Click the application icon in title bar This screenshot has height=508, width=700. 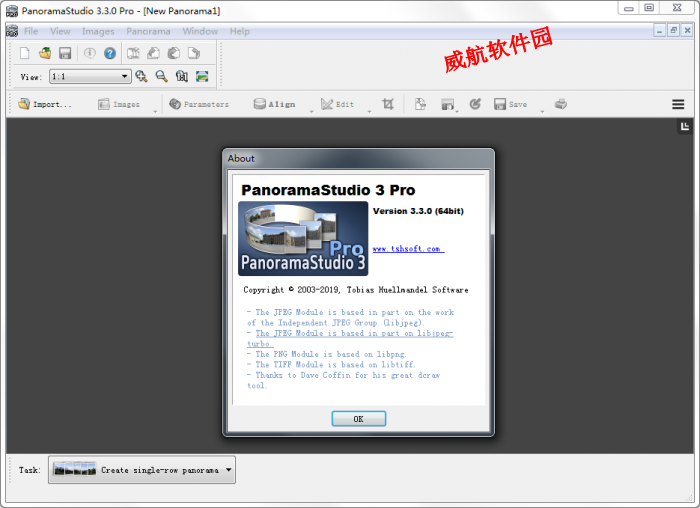(x=12, y=11)
